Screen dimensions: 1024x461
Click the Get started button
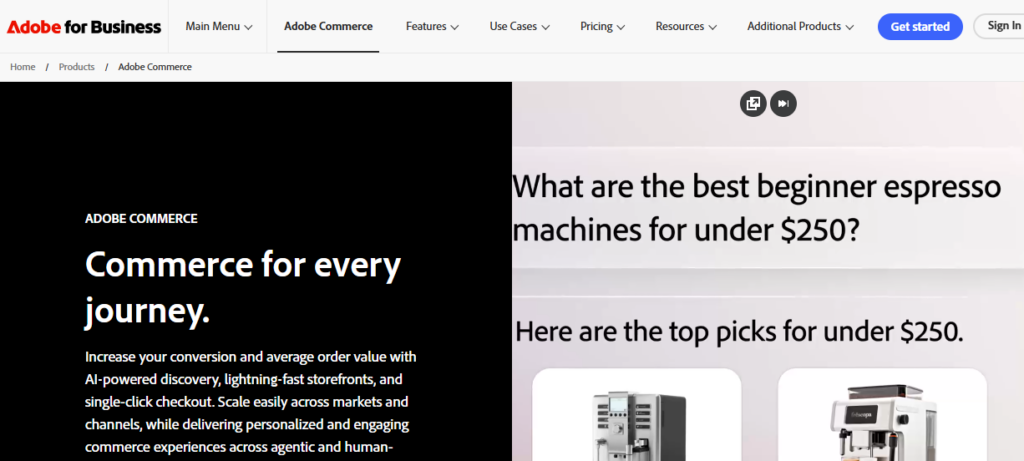[920, 27]
